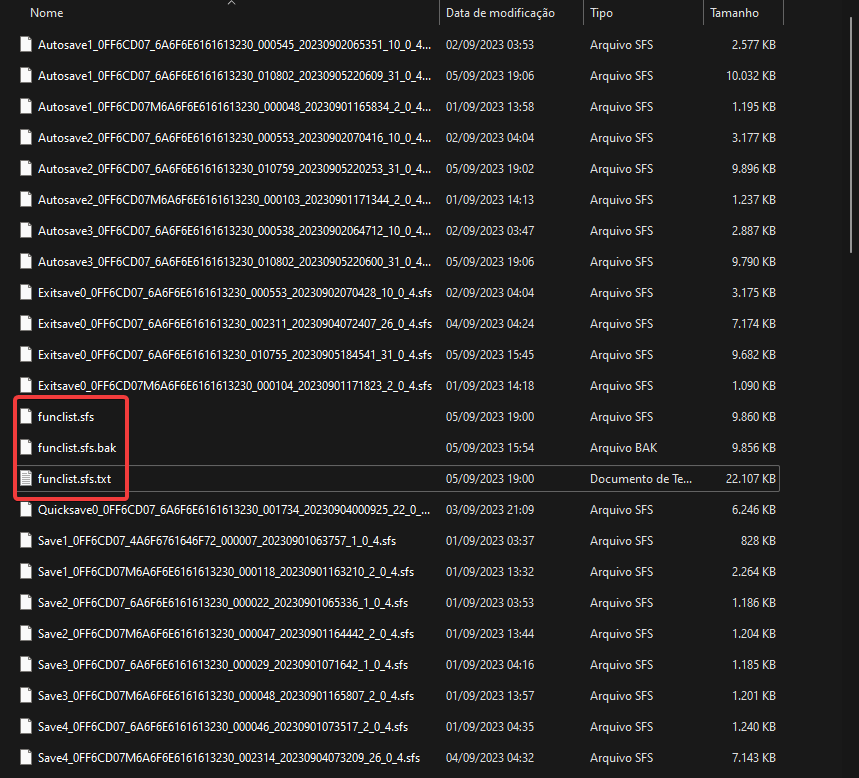
Task: Select Save3 file modified 01/09/2023 04:16
Action: tap(222, 665)
